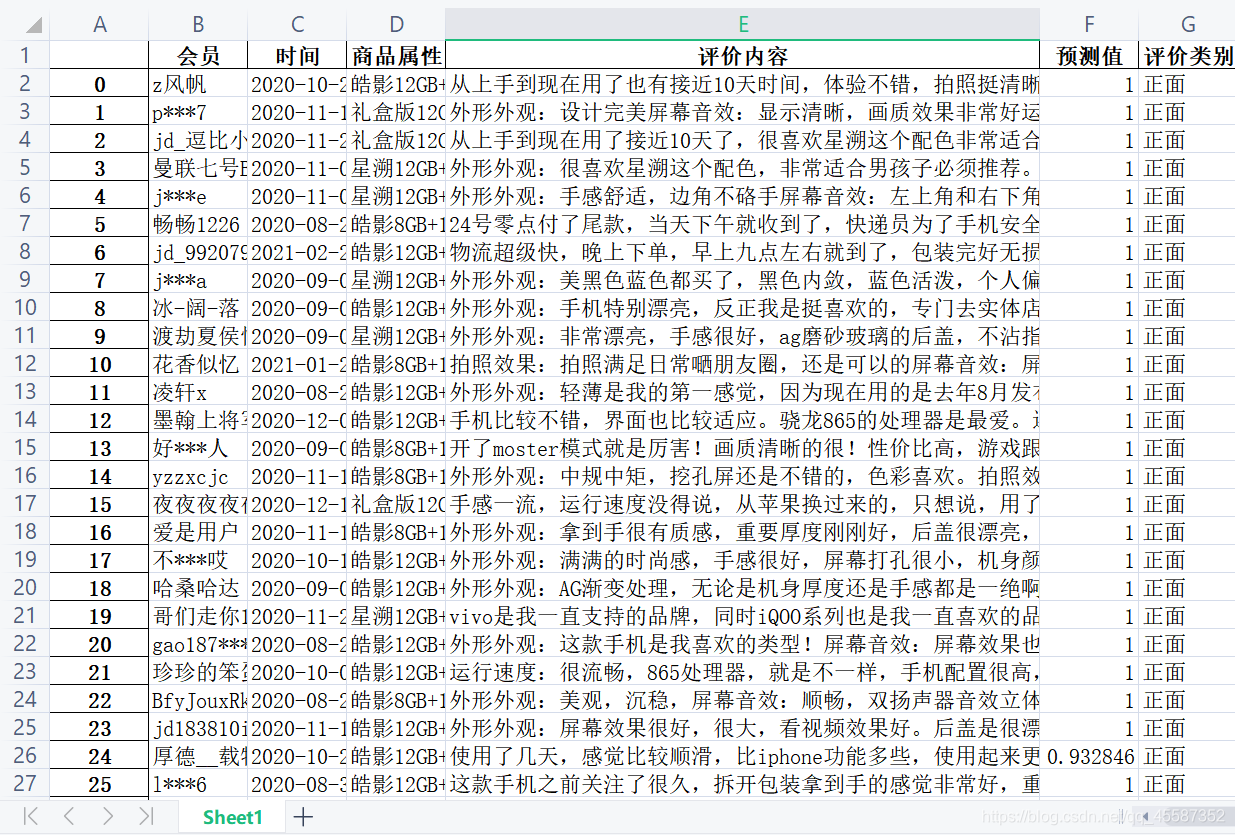Select the member cell 不***哎
The width and height of the screenshot is (1235, 835).
[198, 560]
